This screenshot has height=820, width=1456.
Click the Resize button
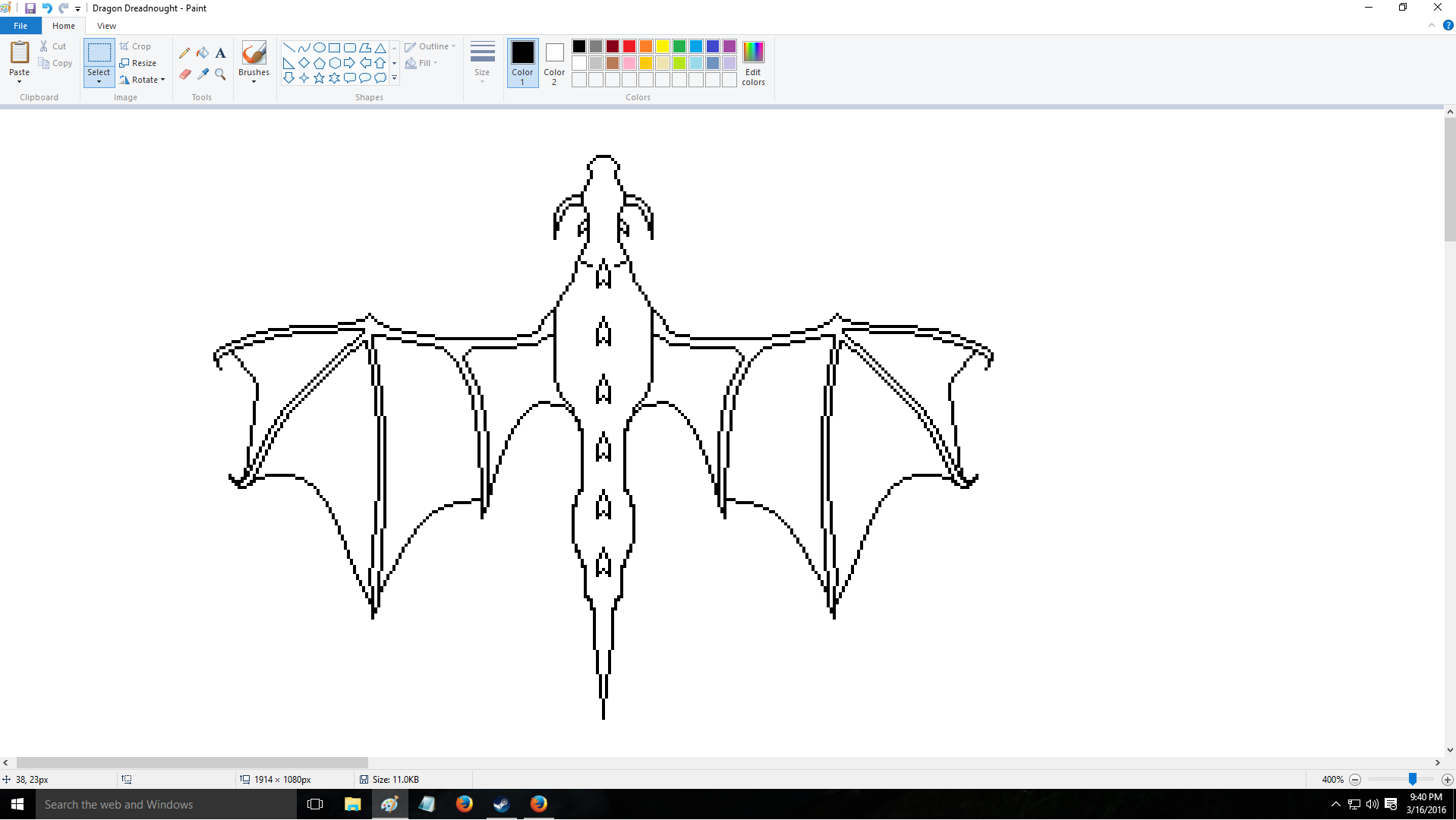[138, 63]
